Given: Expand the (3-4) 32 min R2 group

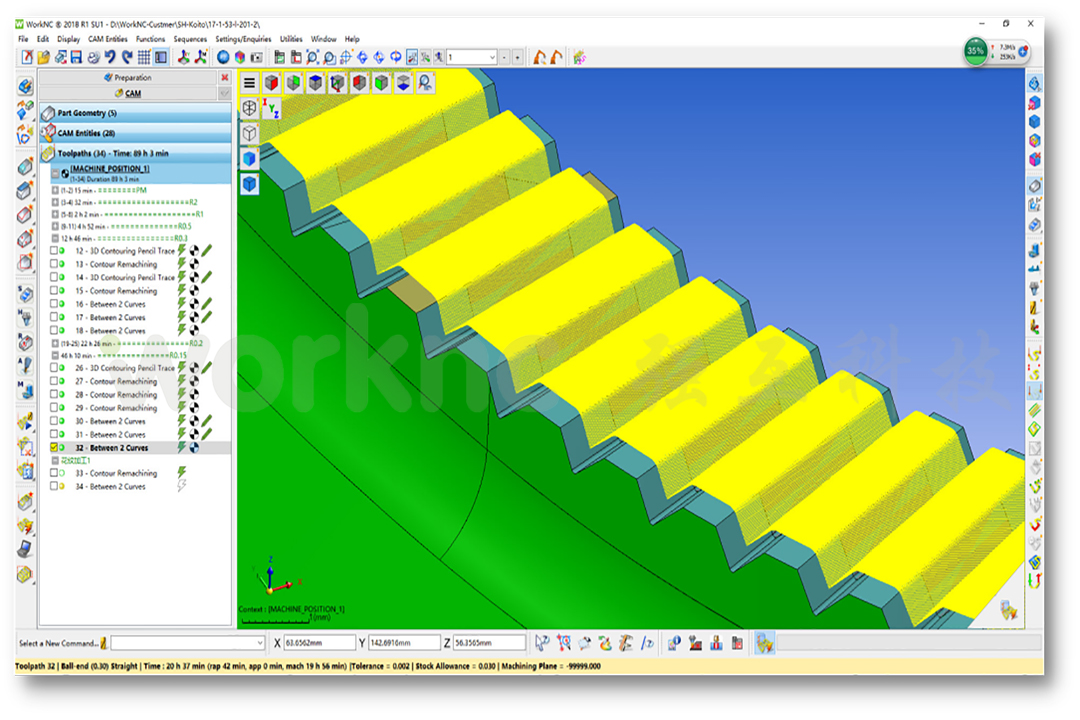Looking at the screenshot, I should tap(56, 203).
